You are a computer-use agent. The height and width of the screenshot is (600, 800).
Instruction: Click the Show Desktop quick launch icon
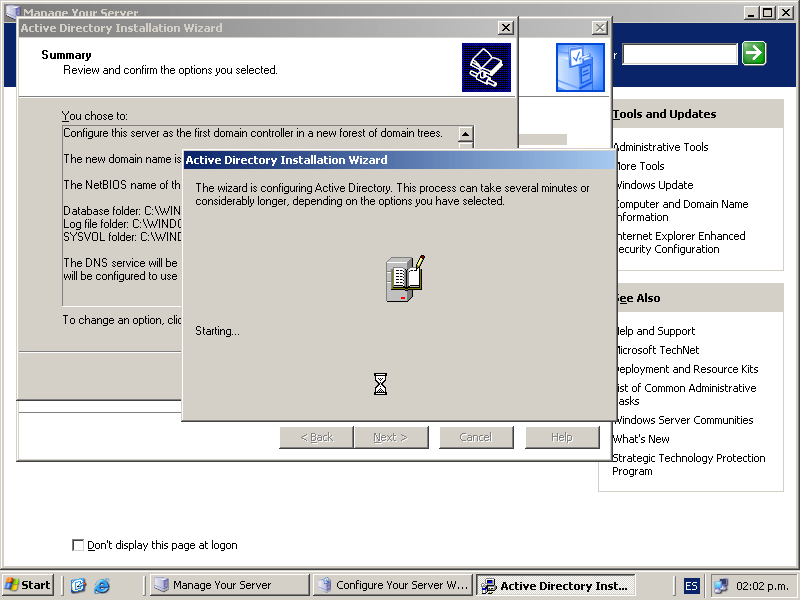[79, 586]
